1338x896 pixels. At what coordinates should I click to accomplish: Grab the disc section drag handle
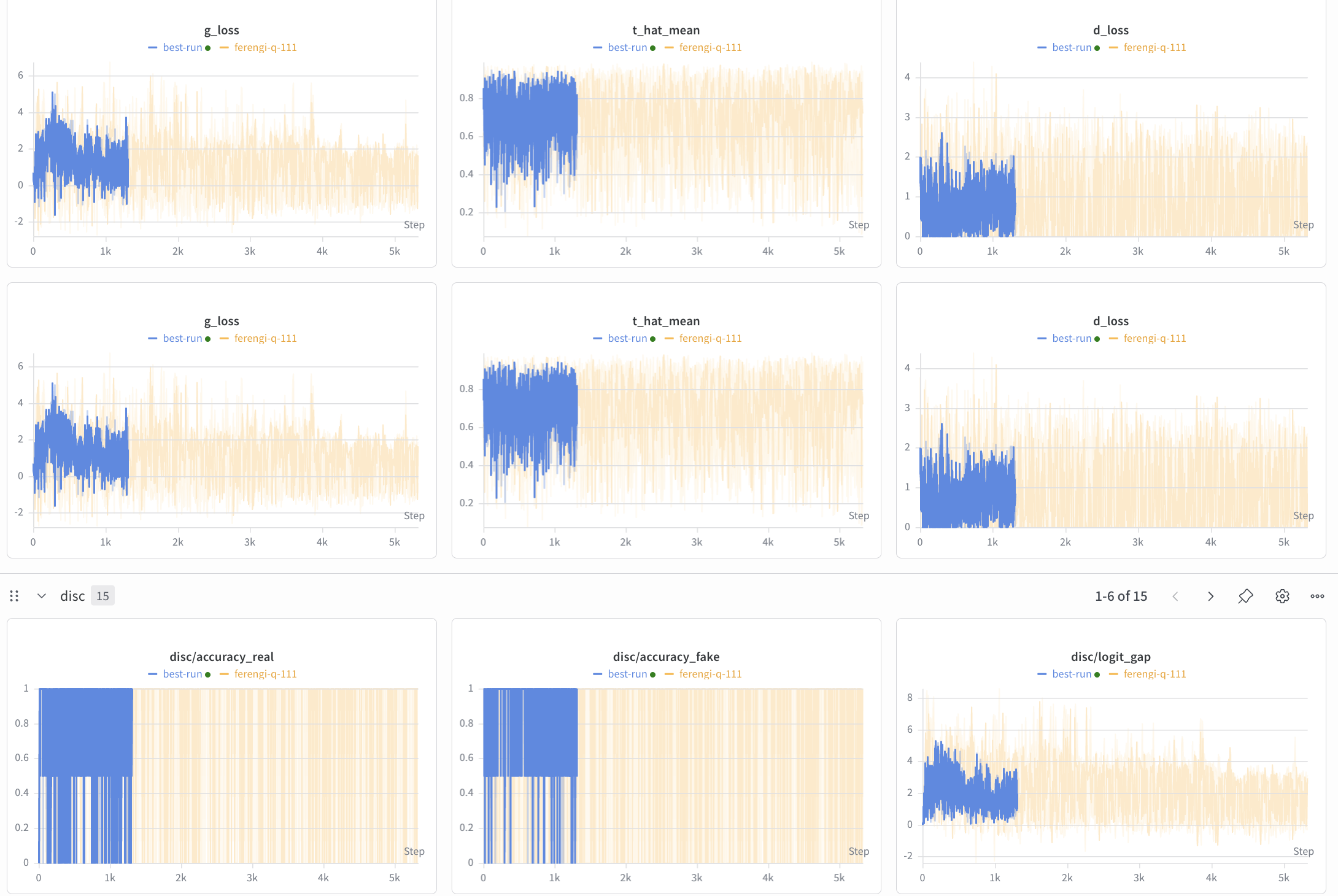14,596
